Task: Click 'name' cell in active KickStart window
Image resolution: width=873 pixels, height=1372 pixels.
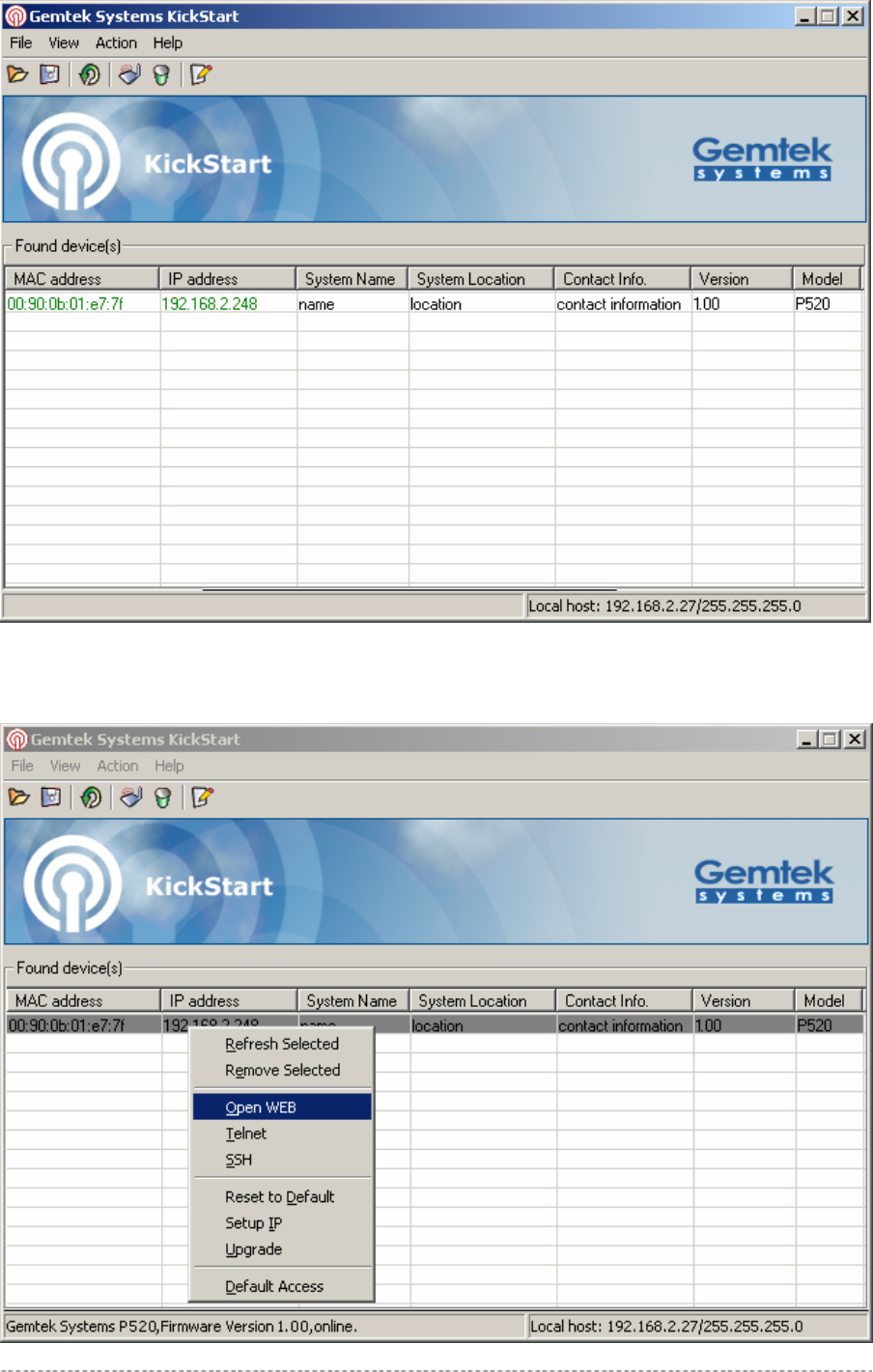Action: click(x=317, y=304)
